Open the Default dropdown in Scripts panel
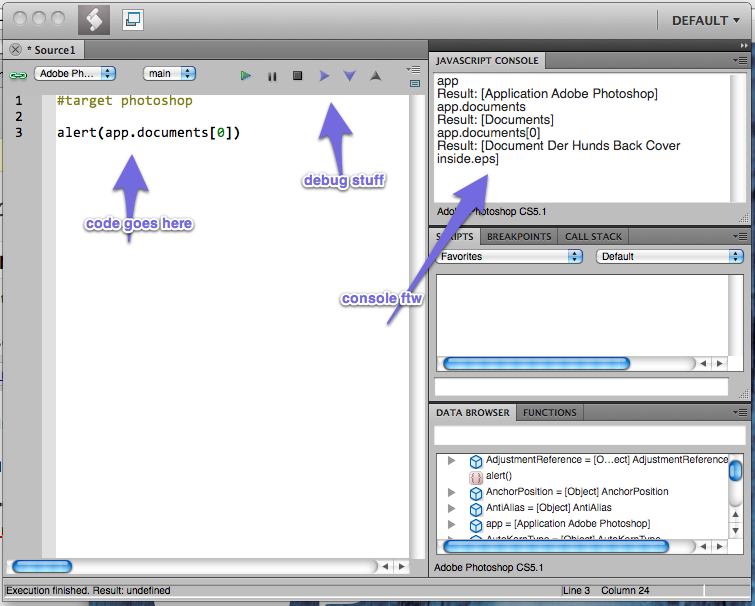The height and width of the screenshot is (606, 755). click(670, 256)
